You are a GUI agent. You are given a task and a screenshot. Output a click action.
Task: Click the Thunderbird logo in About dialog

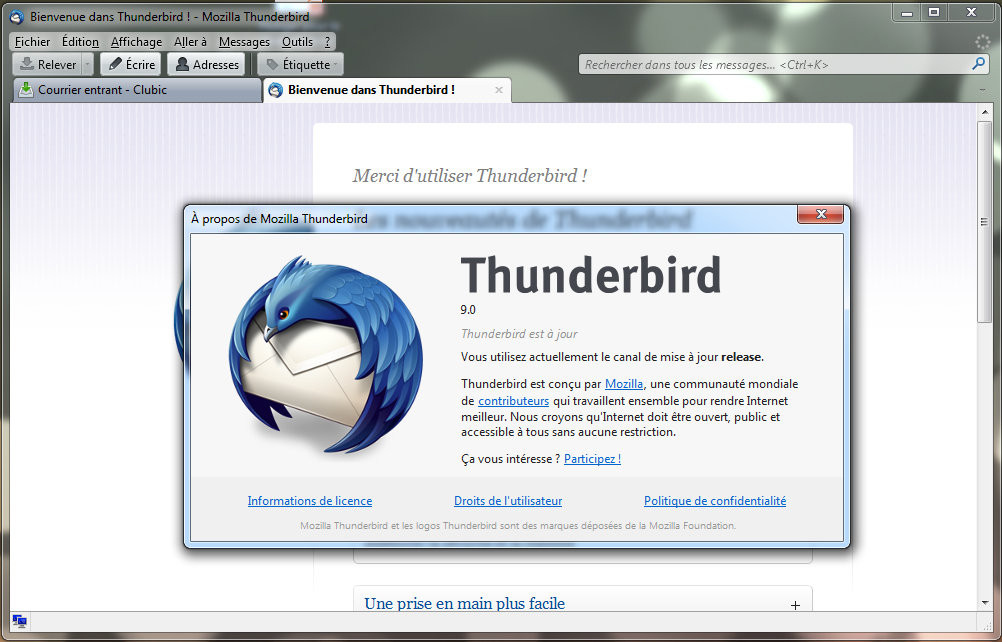pos(326,355)
